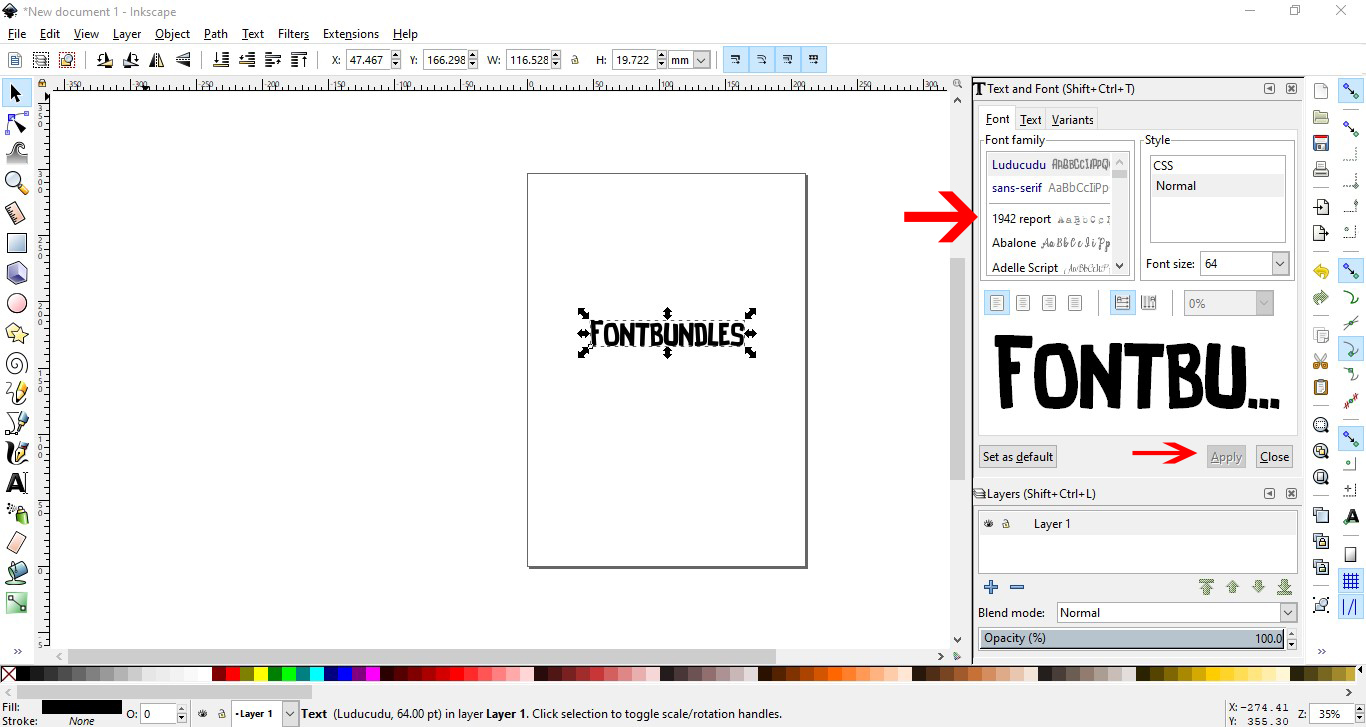
Task: Toggle vertical text layout button
Action: coord(1149,302)
